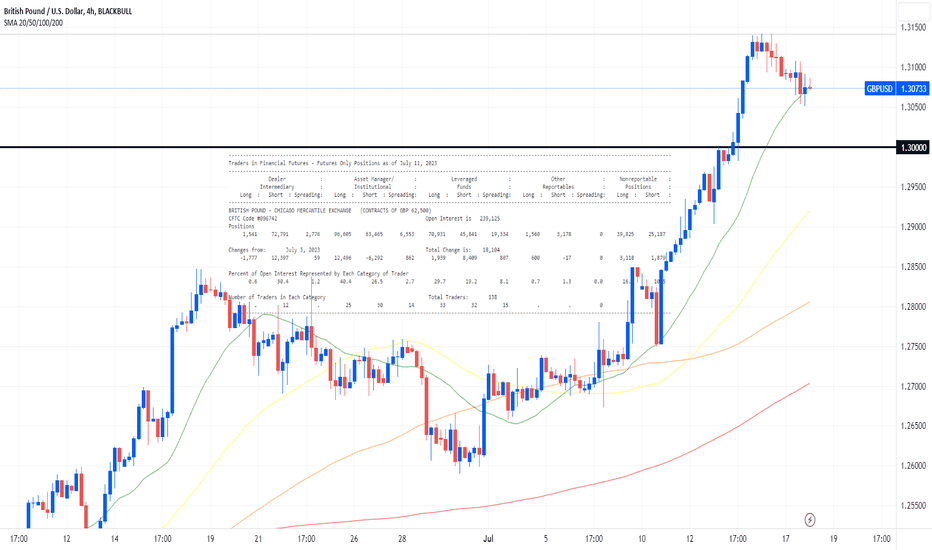Click the 17:00 label between 14 and 19
Image resolution: width=932 pixels, height=550 pixels.
(162, 539)
